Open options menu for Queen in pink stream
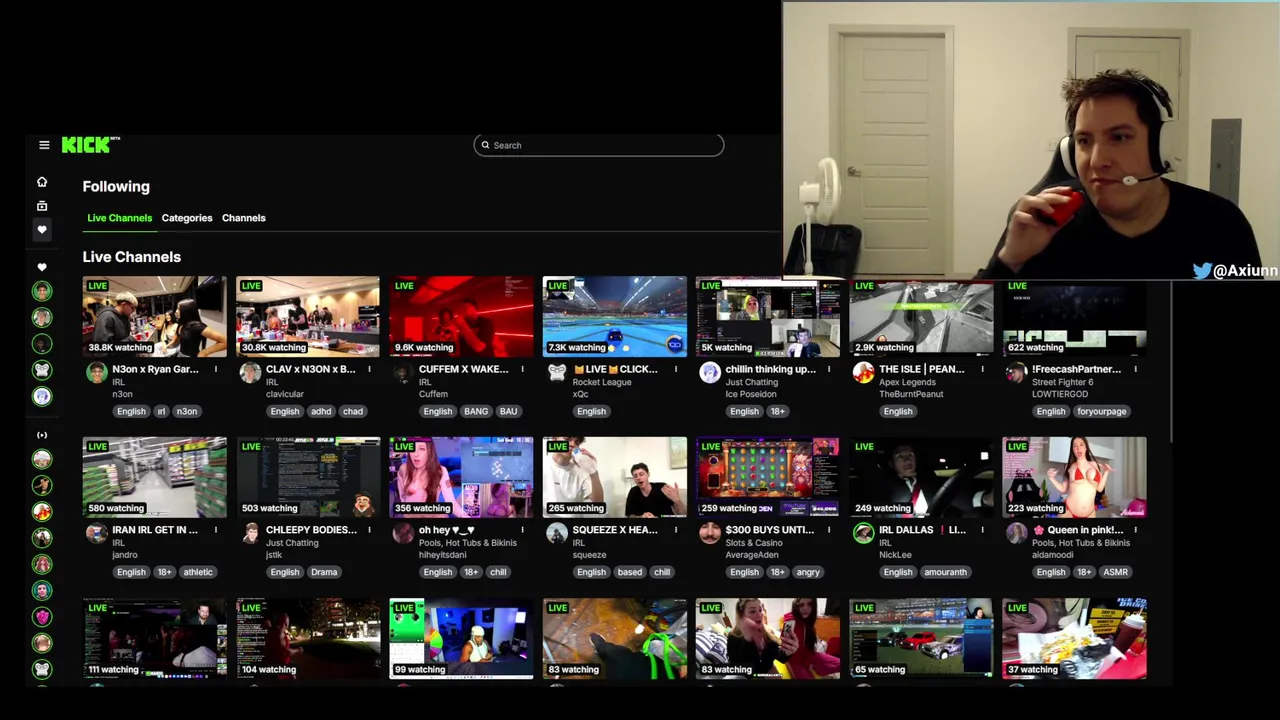This screenshot has height=720, width=1280. [x=1135, y=530]
